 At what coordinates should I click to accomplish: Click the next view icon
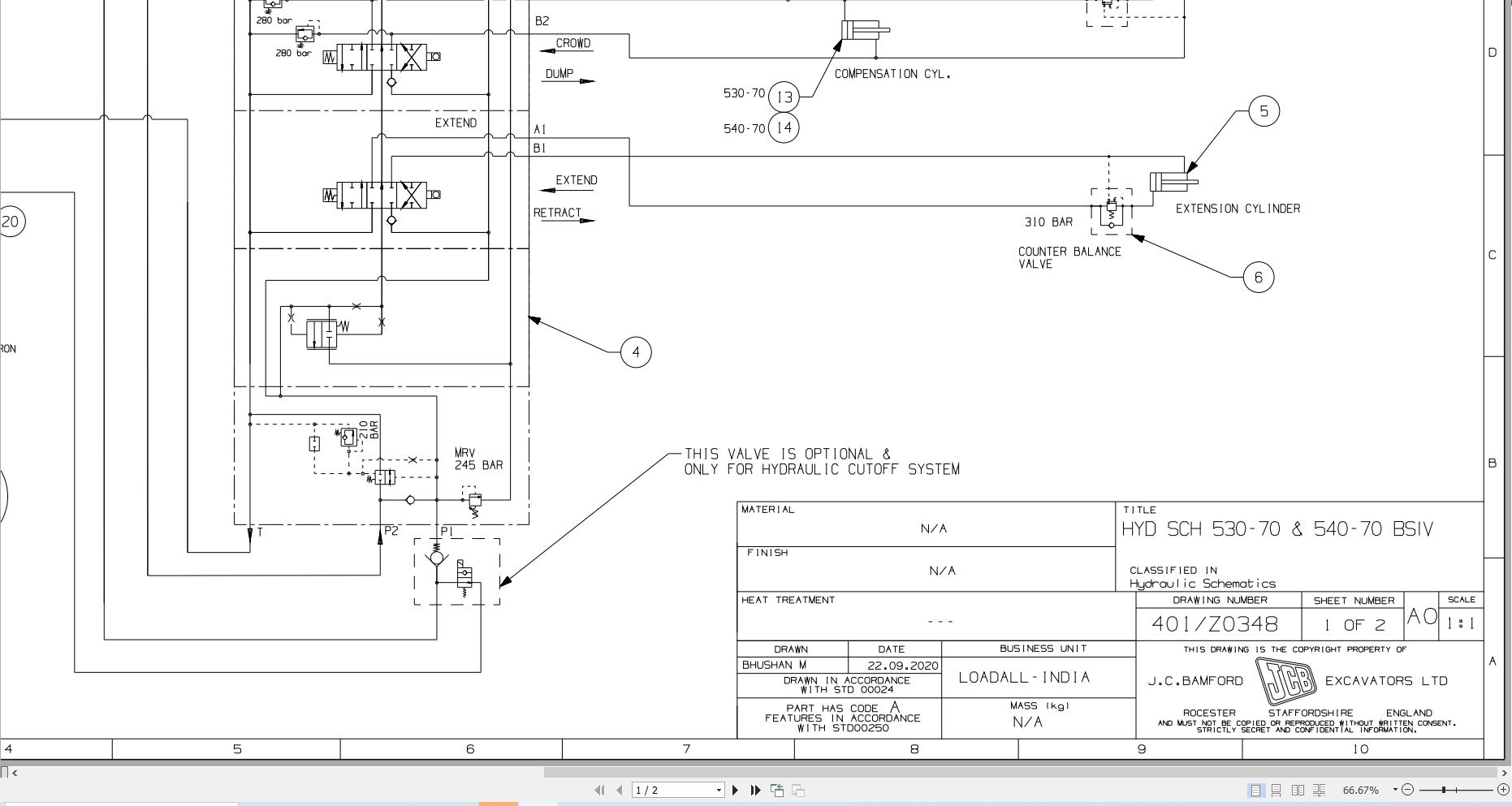798,790
